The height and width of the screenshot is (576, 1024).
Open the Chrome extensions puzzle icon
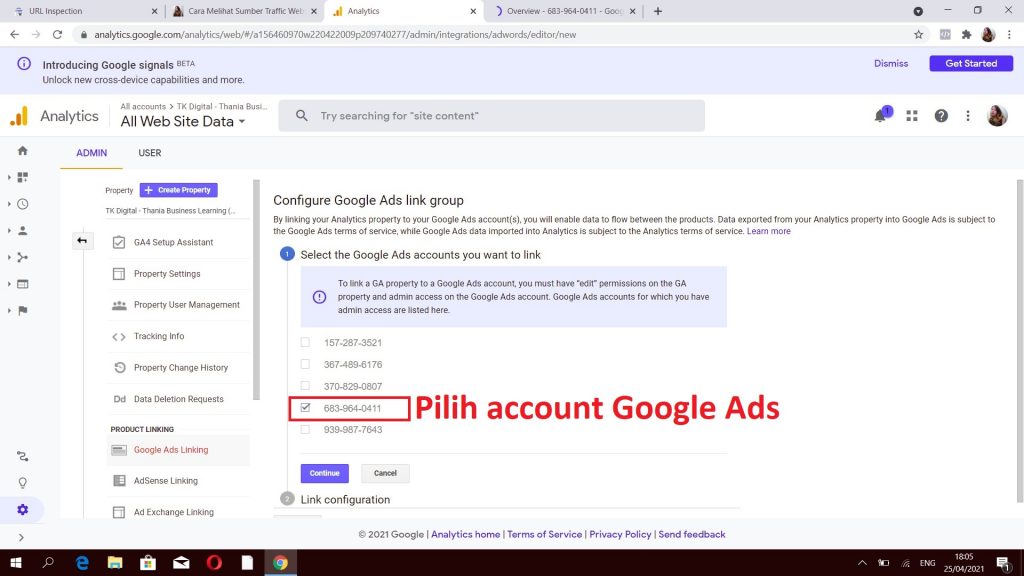pyautogui.click(x=967, y=35)
